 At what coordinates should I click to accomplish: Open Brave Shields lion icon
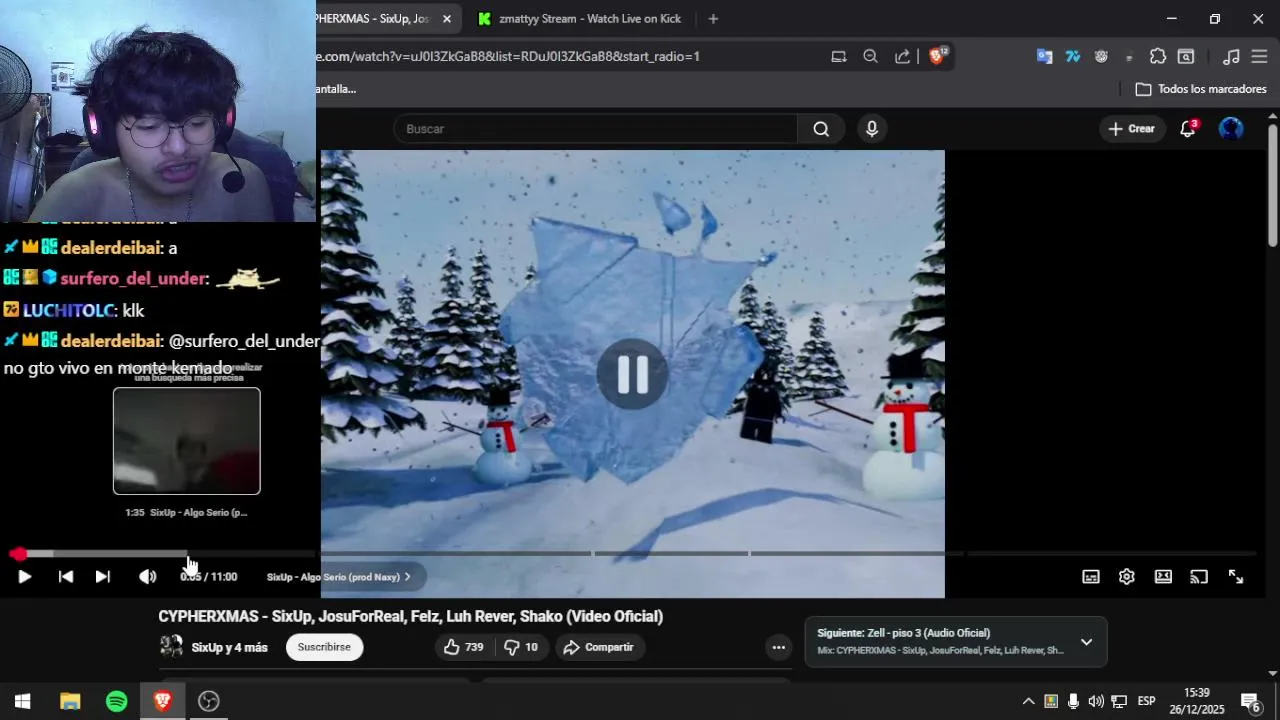(x=937, y=56)
